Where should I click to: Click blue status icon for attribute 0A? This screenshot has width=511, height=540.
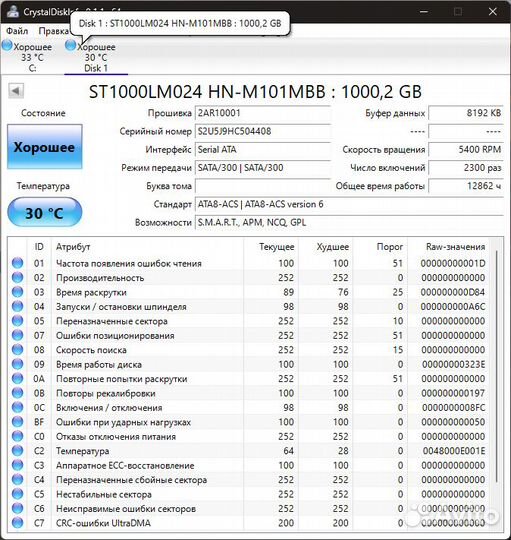pyautogui.click(x=17, y=378)
